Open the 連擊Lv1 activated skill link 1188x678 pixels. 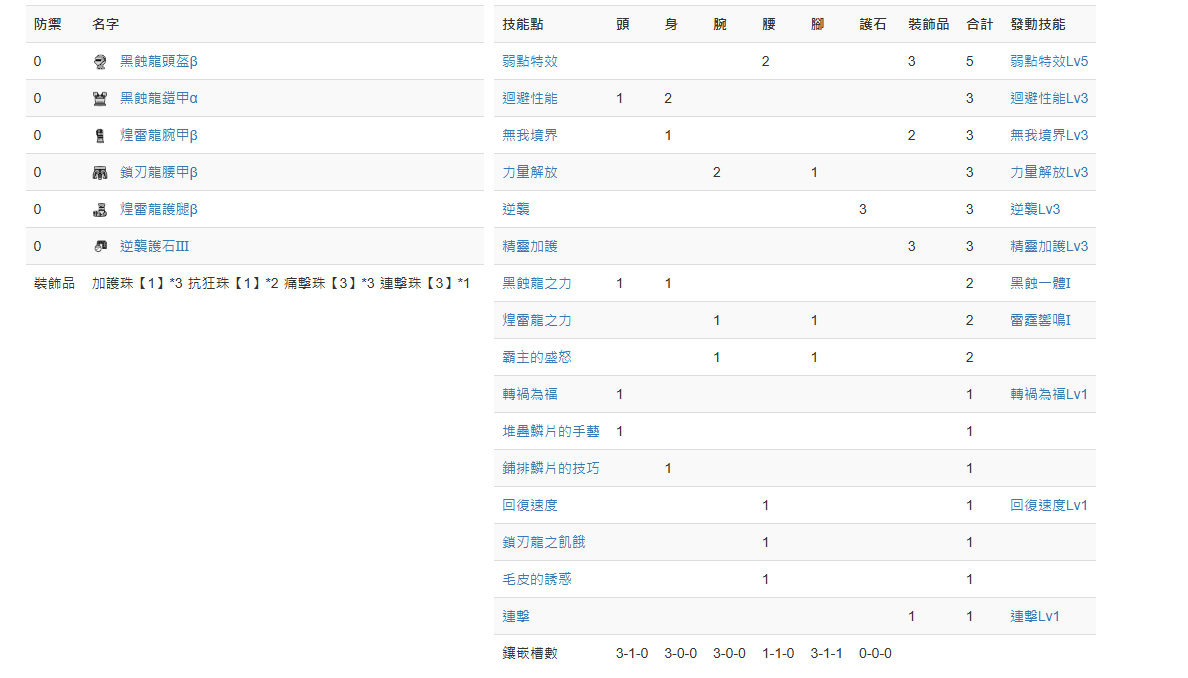tap(1034, 617)
